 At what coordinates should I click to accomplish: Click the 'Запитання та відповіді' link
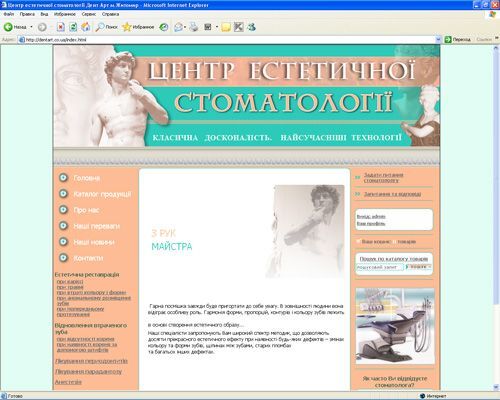point(392,194)
